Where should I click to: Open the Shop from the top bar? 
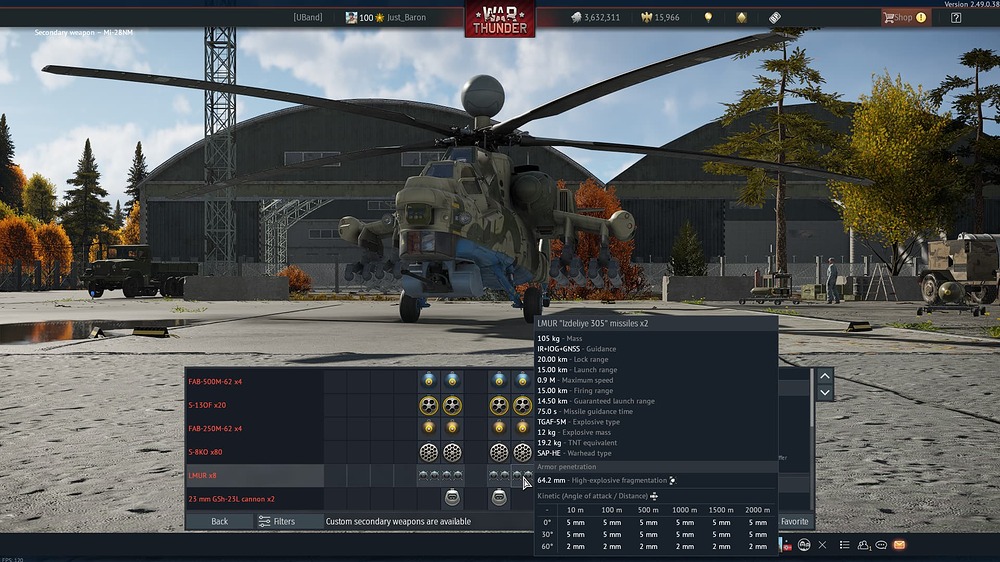point(903,17)
